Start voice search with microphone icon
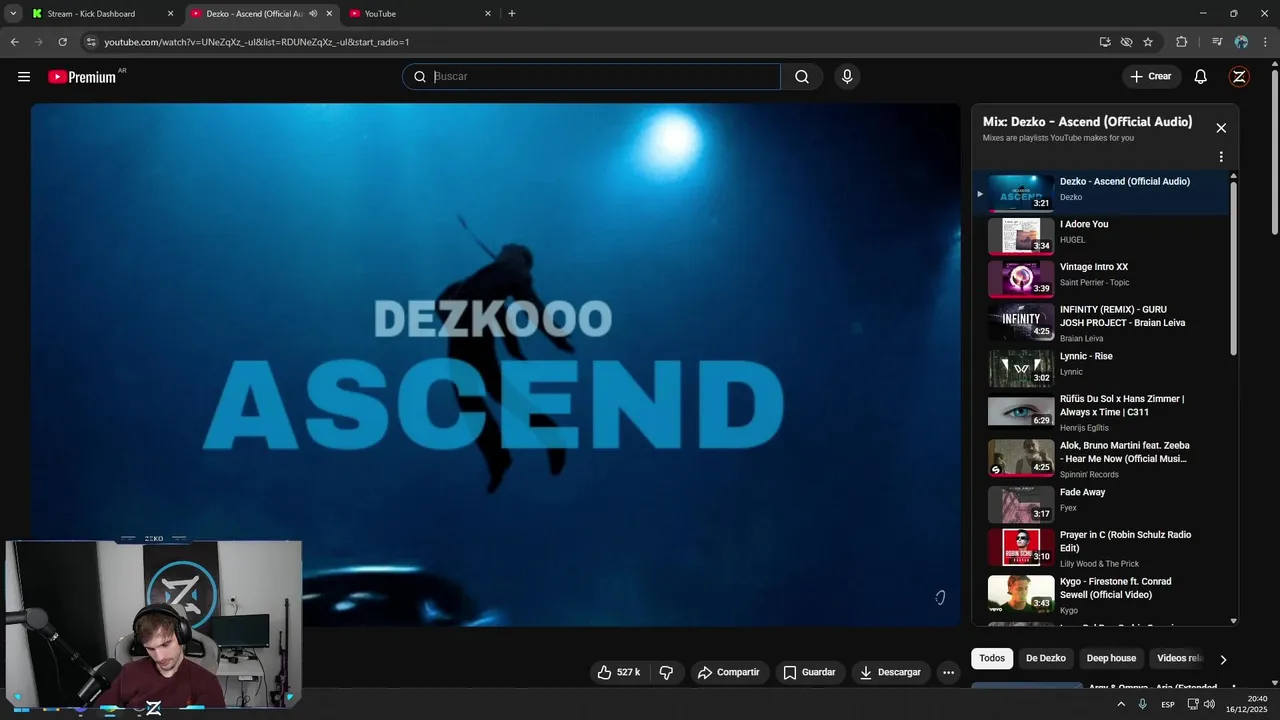This screenshot has height=720, width=1280. click(847, 77)
